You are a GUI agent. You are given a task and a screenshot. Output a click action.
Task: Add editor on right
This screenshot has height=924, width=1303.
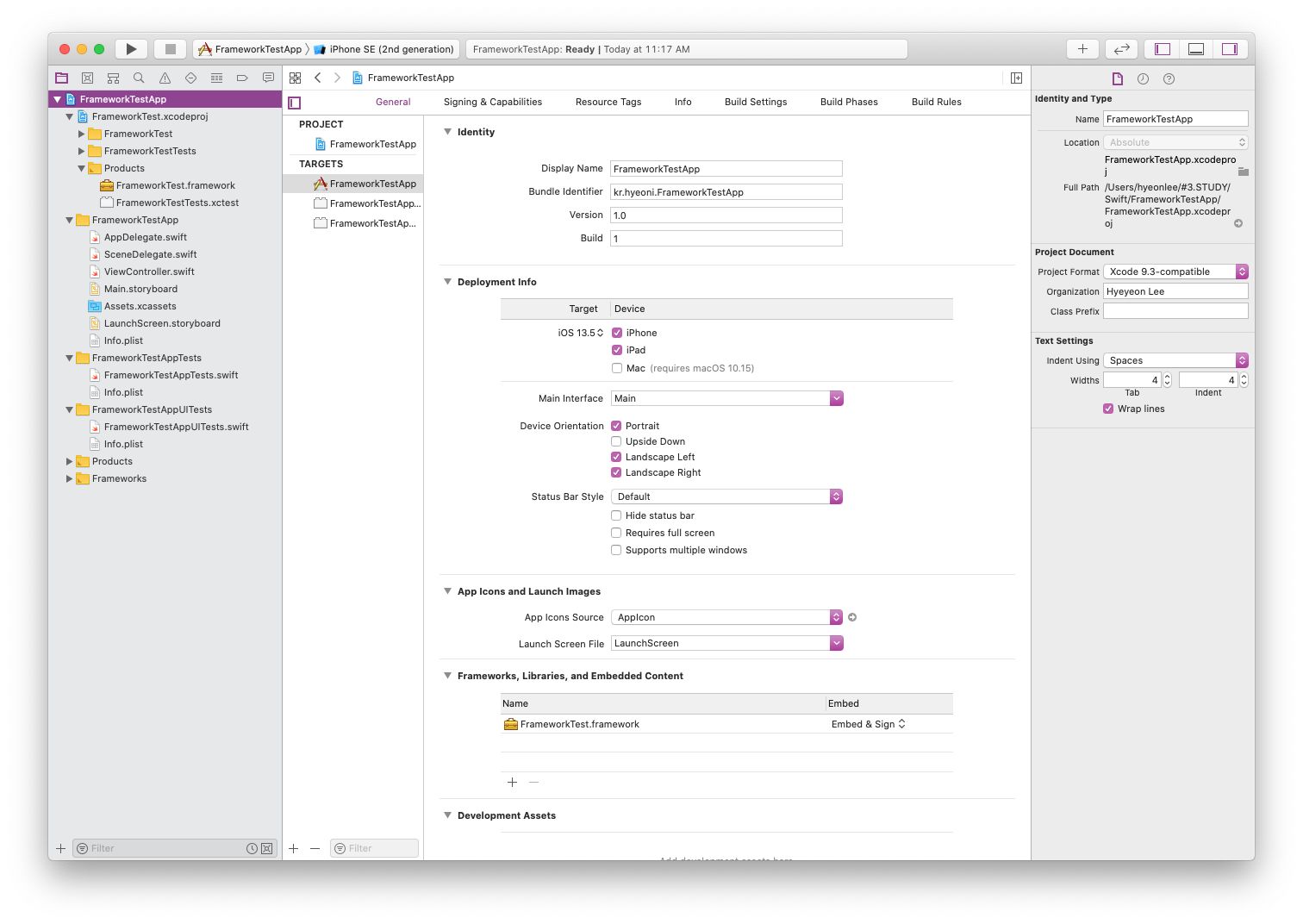click(1016, 78)
